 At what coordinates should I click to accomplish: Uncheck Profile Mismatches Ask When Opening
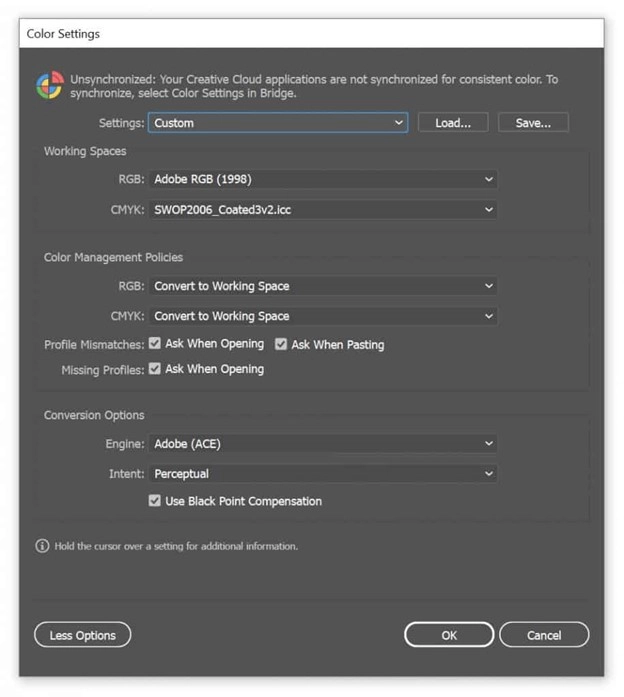155,343
